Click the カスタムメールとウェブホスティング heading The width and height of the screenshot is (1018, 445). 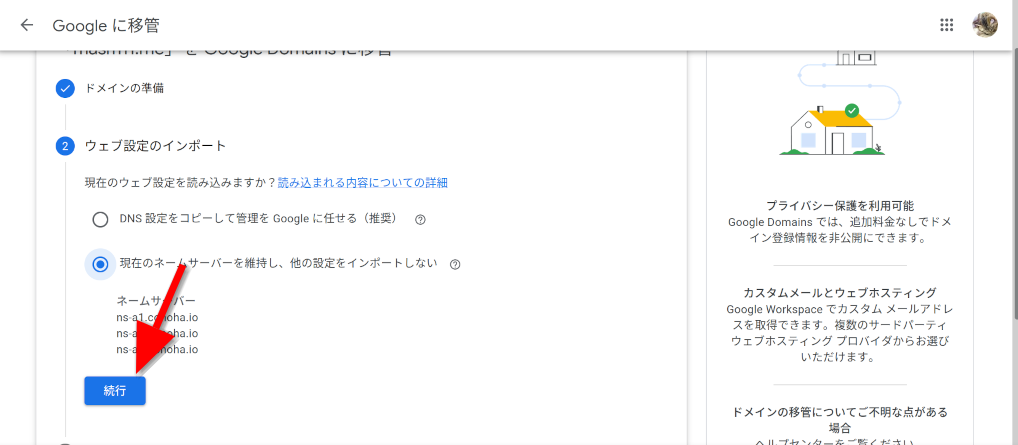point(839,292)
